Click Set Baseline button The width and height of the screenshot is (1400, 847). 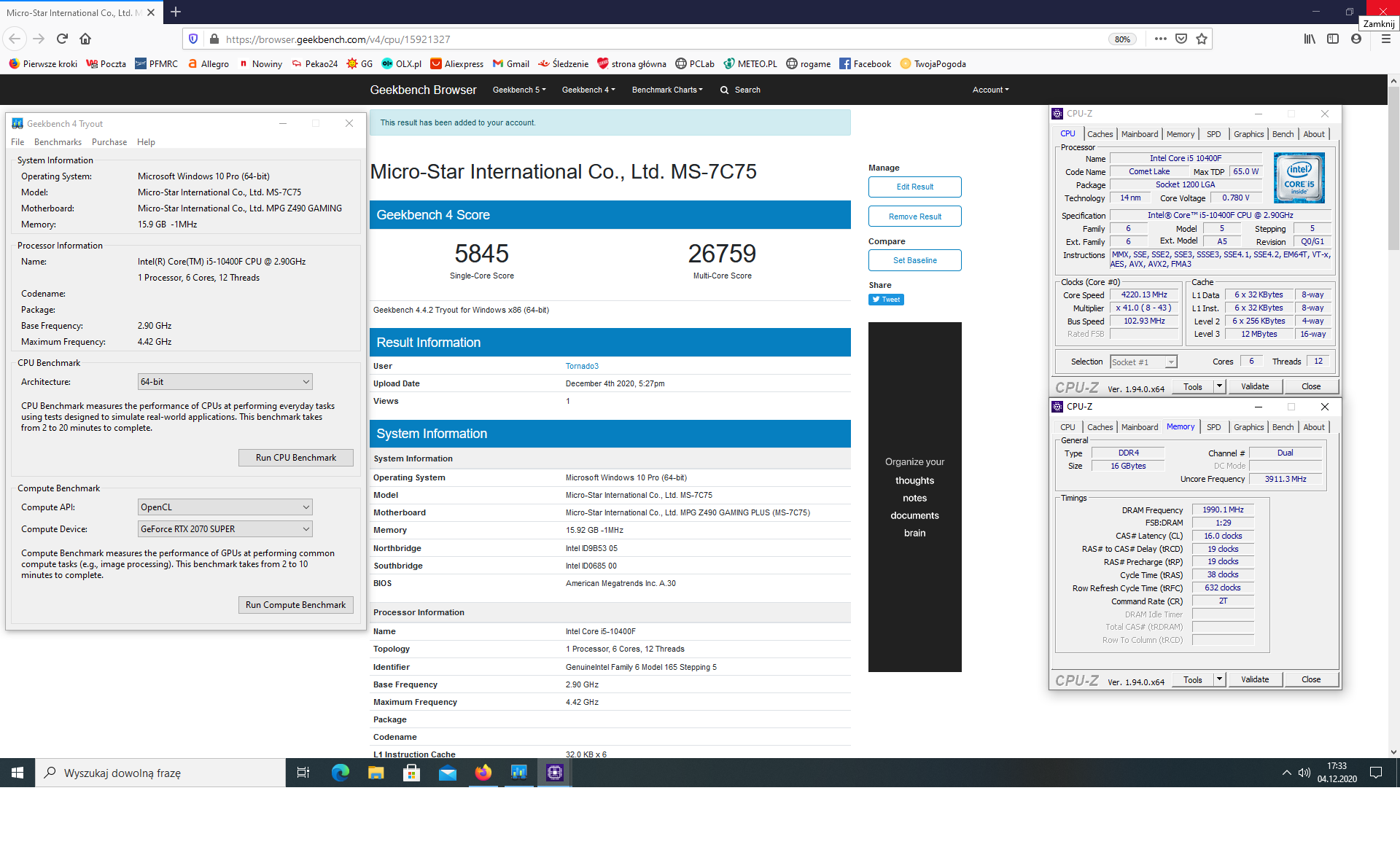click(914, 260)
